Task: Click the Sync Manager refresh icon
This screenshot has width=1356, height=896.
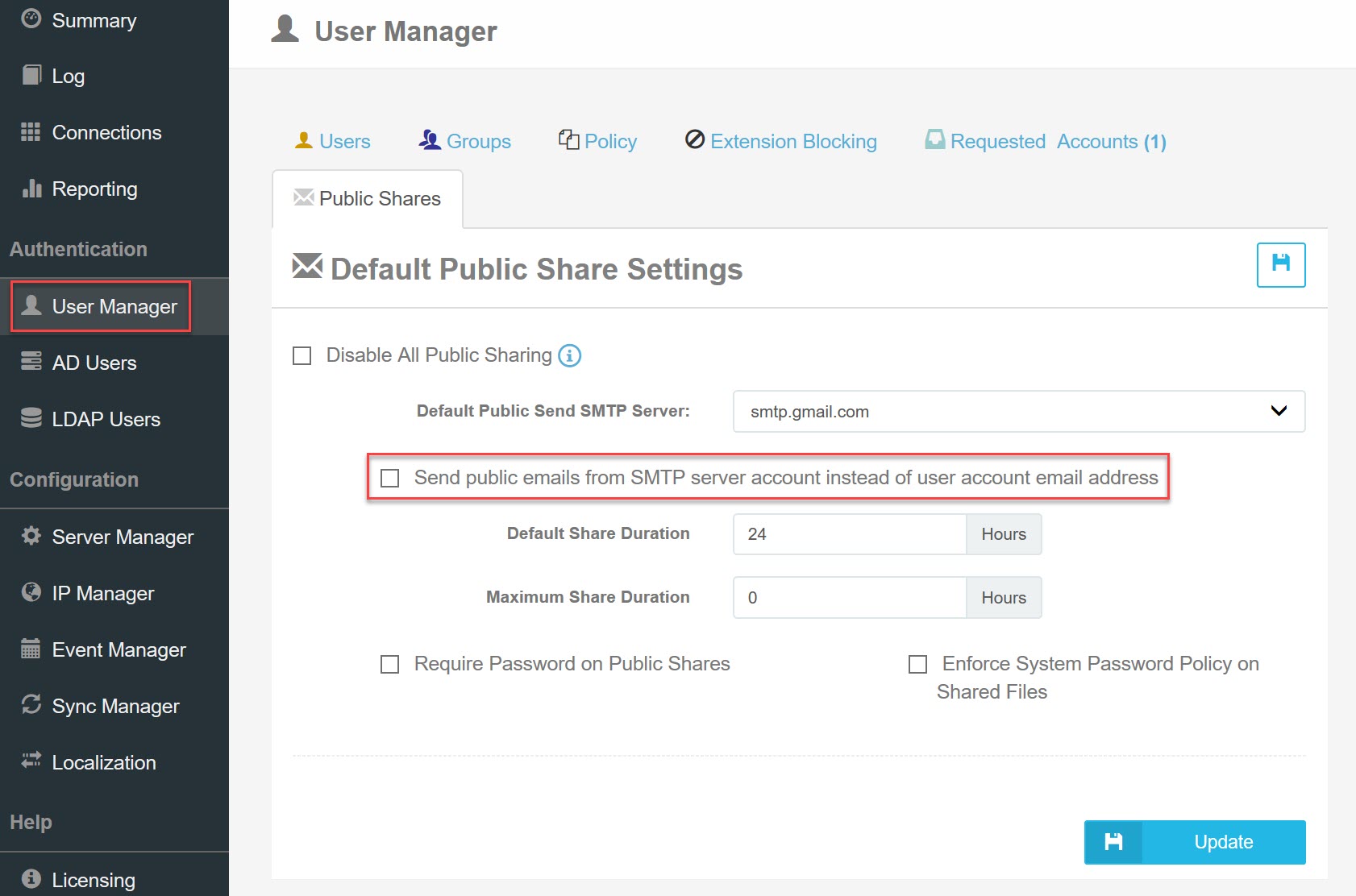Action: [x=31, y=704]
